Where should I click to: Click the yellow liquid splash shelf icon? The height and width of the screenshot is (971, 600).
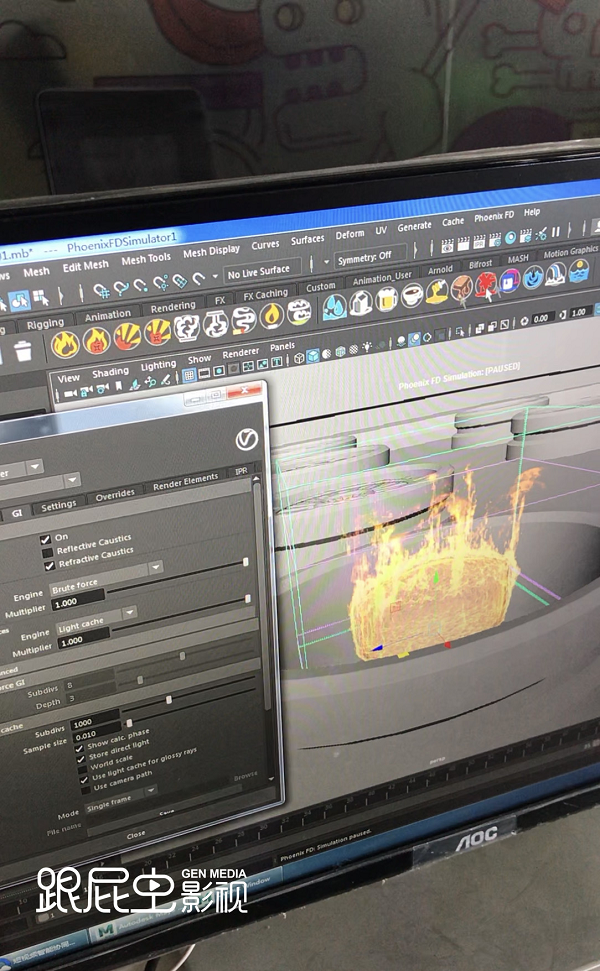click(x=437, y=292)
